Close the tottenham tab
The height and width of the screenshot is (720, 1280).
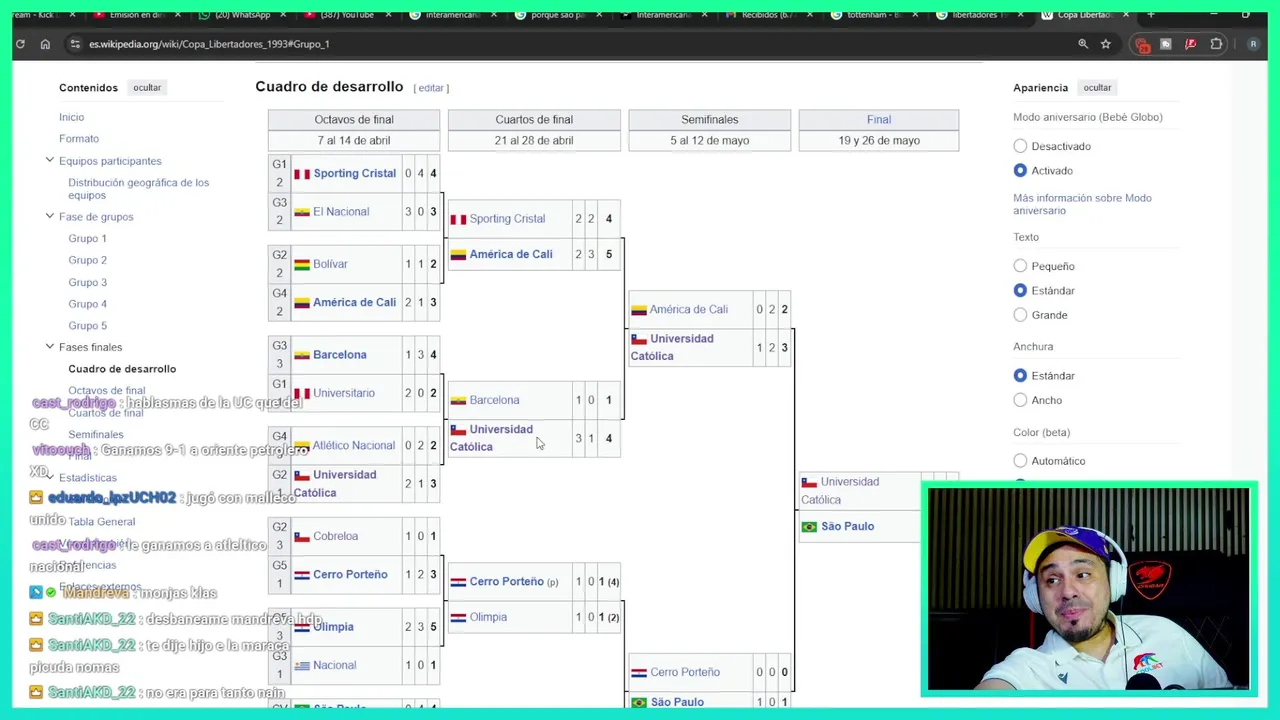click(x=916, y=15)
